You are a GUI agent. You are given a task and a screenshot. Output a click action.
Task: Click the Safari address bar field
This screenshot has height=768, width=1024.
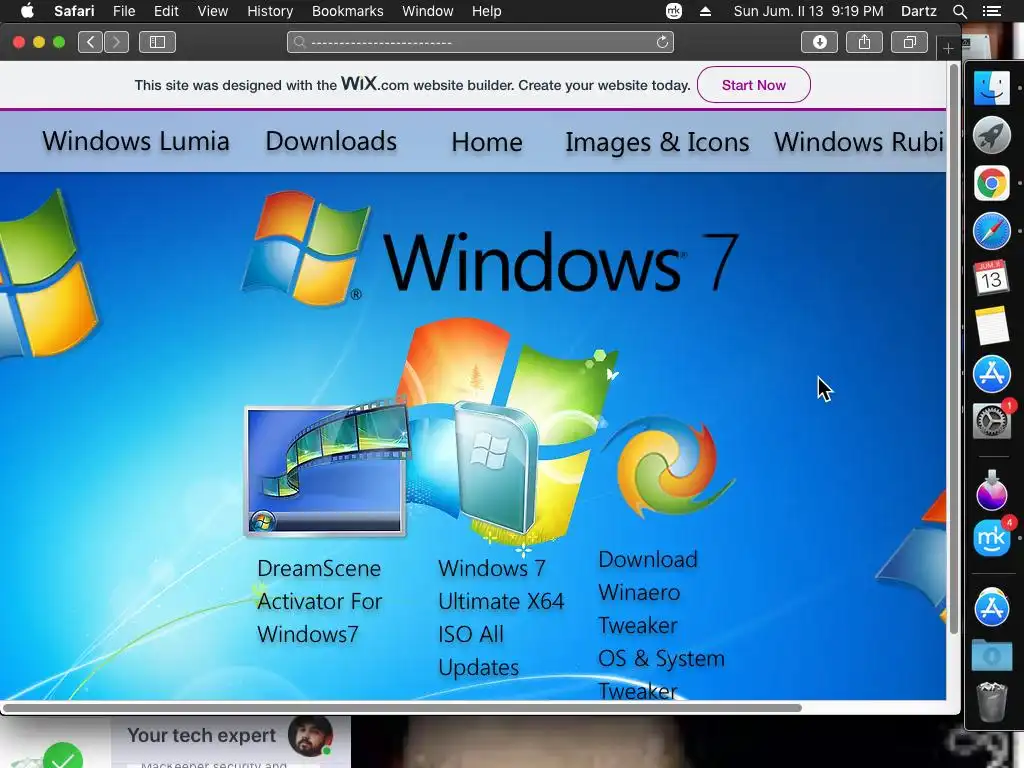tap(480, 42)
